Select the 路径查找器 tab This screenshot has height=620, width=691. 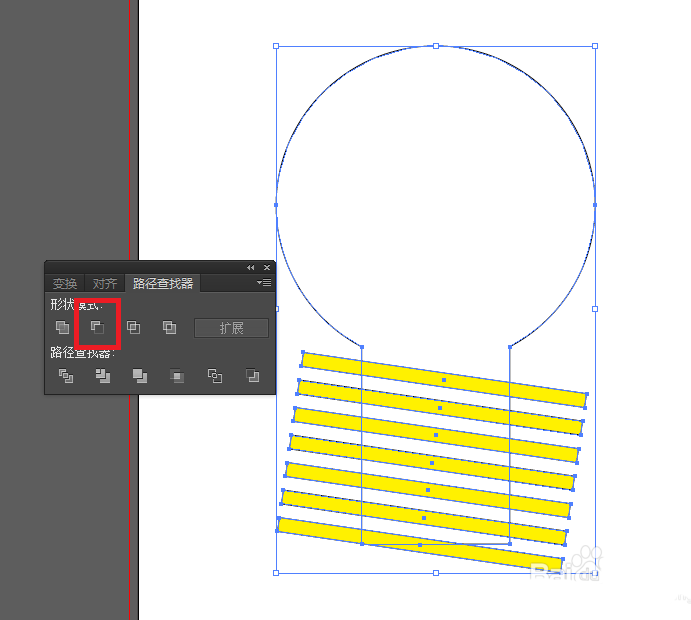(x=163, y=283)
